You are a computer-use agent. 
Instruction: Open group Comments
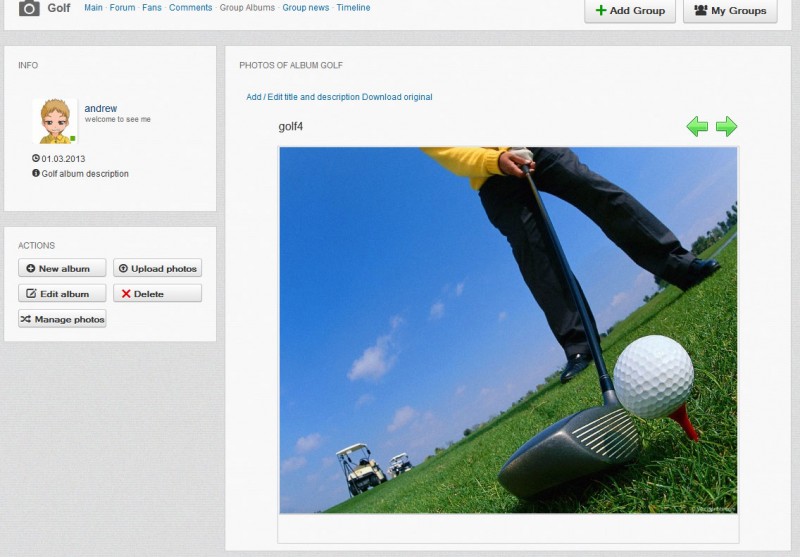coord(191,8)
